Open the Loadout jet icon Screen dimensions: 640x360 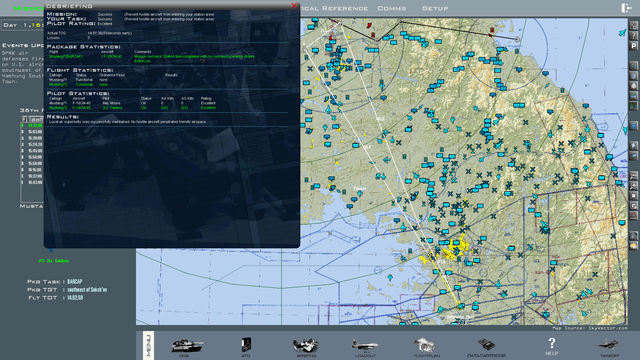click(365, 345)
